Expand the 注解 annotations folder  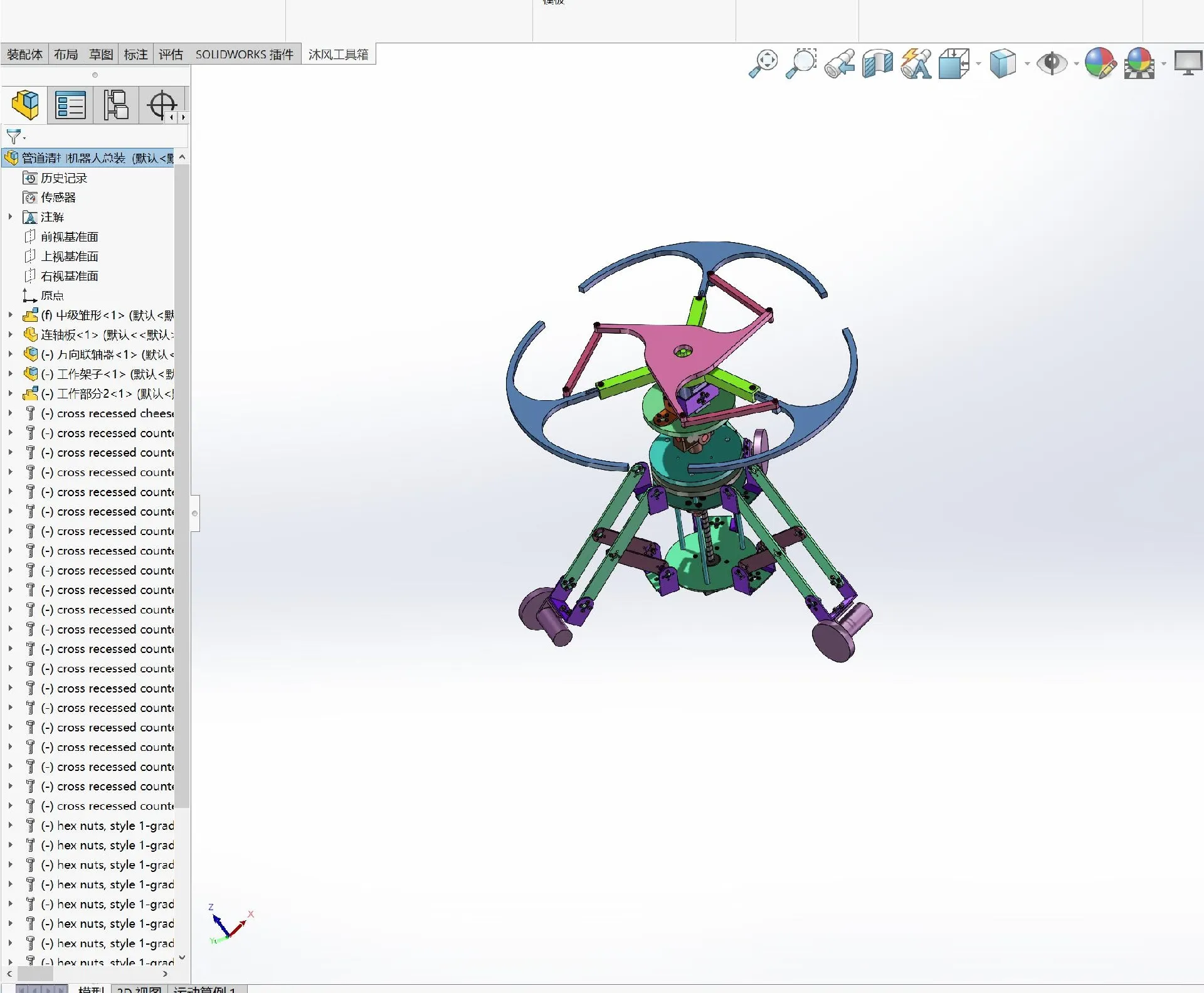click(10, 217)
